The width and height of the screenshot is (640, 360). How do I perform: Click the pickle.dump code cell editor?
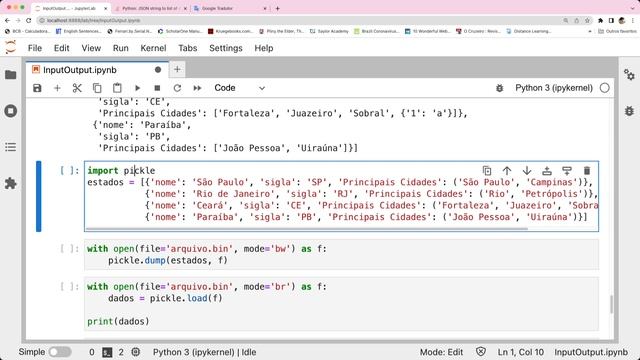point(341,255)
